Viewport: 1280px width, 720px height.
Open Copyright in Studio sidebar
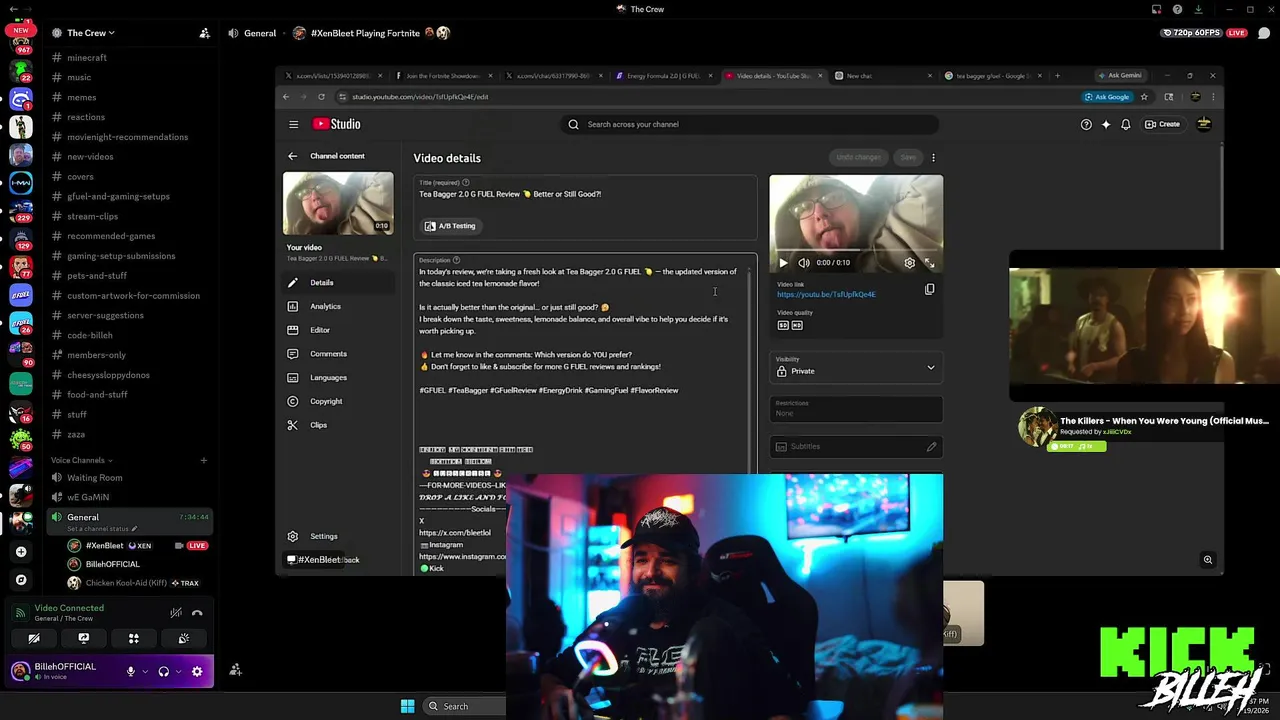click(338, 401)
